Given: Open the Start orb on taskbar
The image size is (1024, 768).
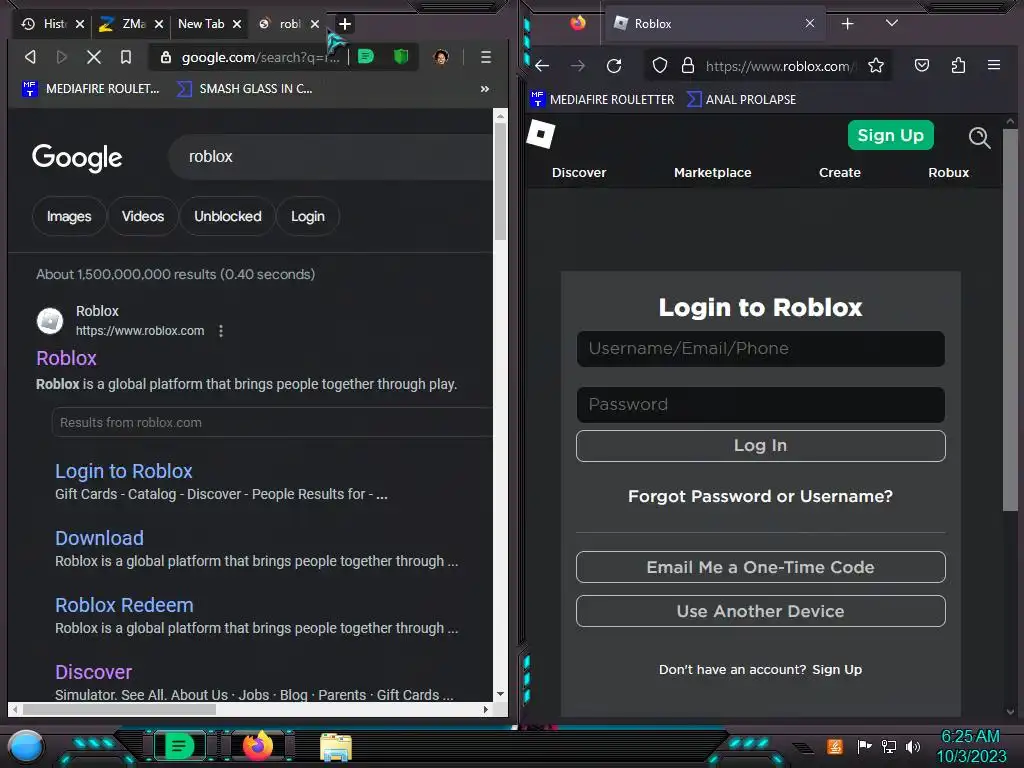Looking at the screenshot, I should 26,746.
